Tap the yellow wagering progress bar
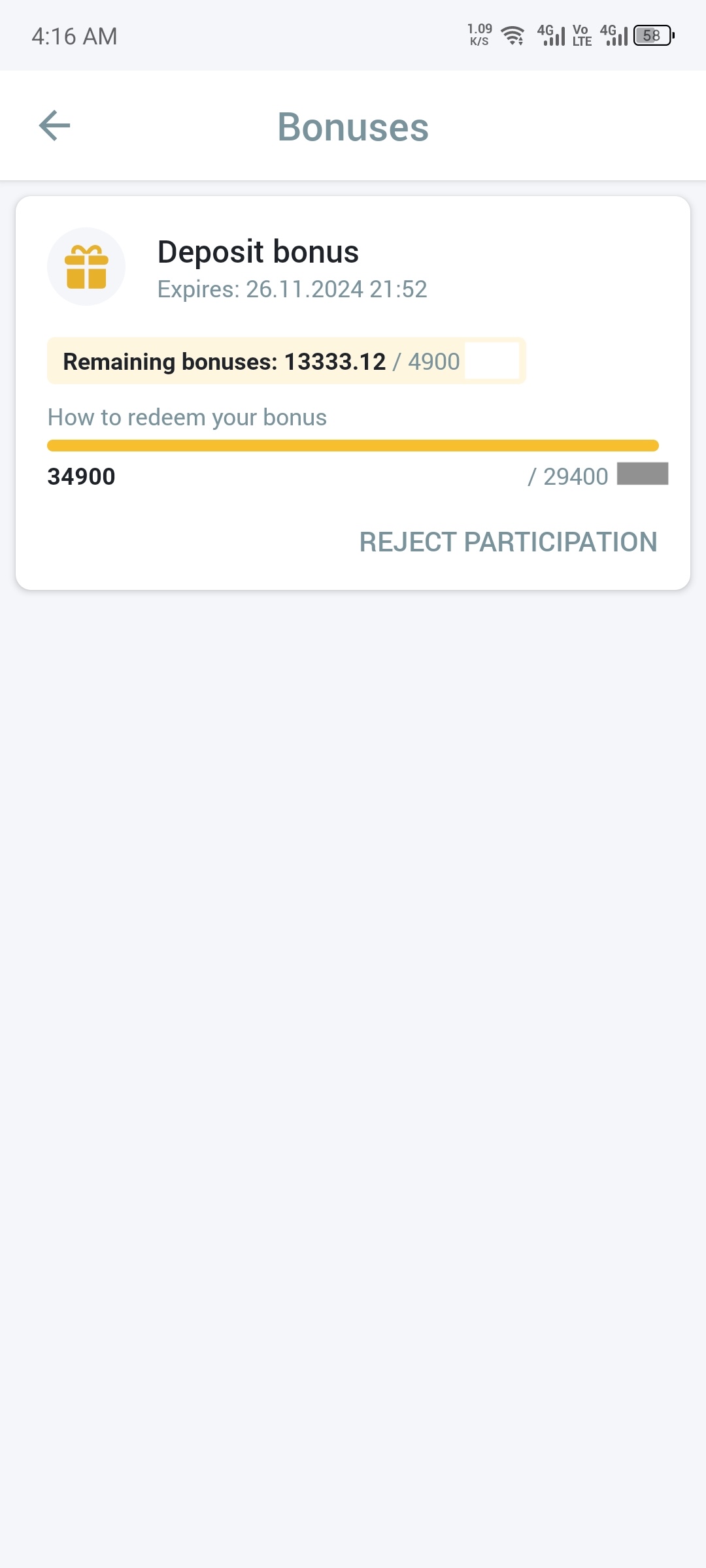Viewport: 706px width, 1568px height. [353, 446]
